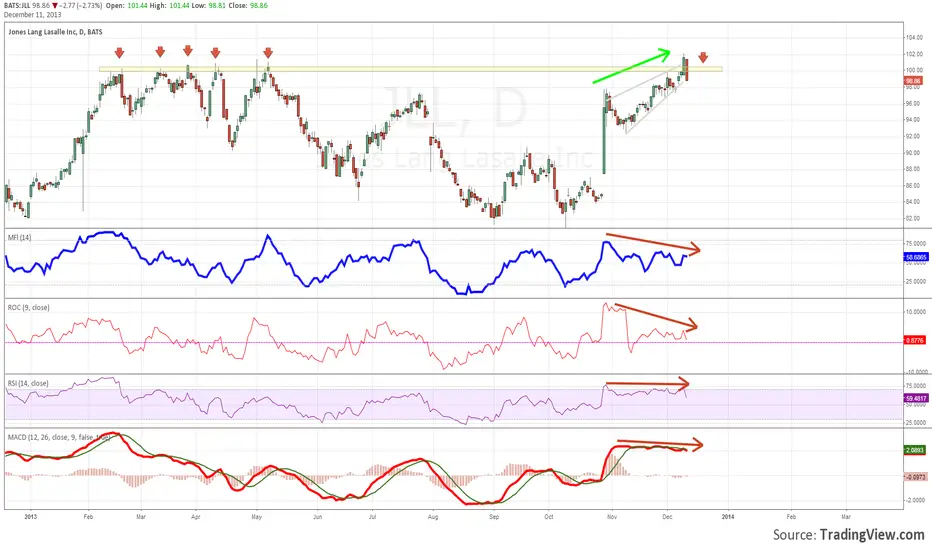
Task: Click the -2.77 (-2.73%) change value
Action: 81,5
